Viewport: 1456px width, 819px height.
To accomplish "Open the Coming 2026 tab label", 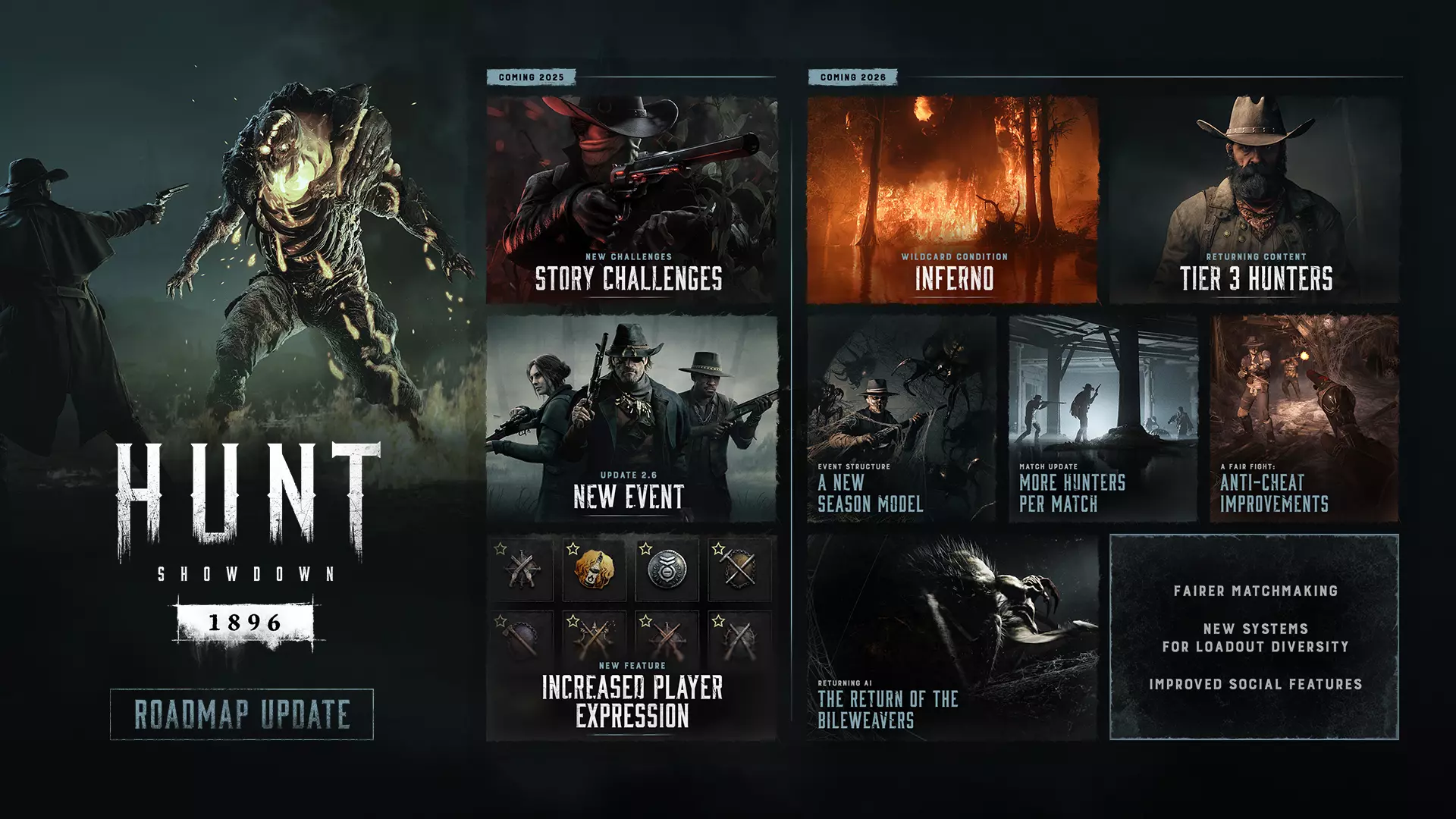I will [x=852, y=77].
